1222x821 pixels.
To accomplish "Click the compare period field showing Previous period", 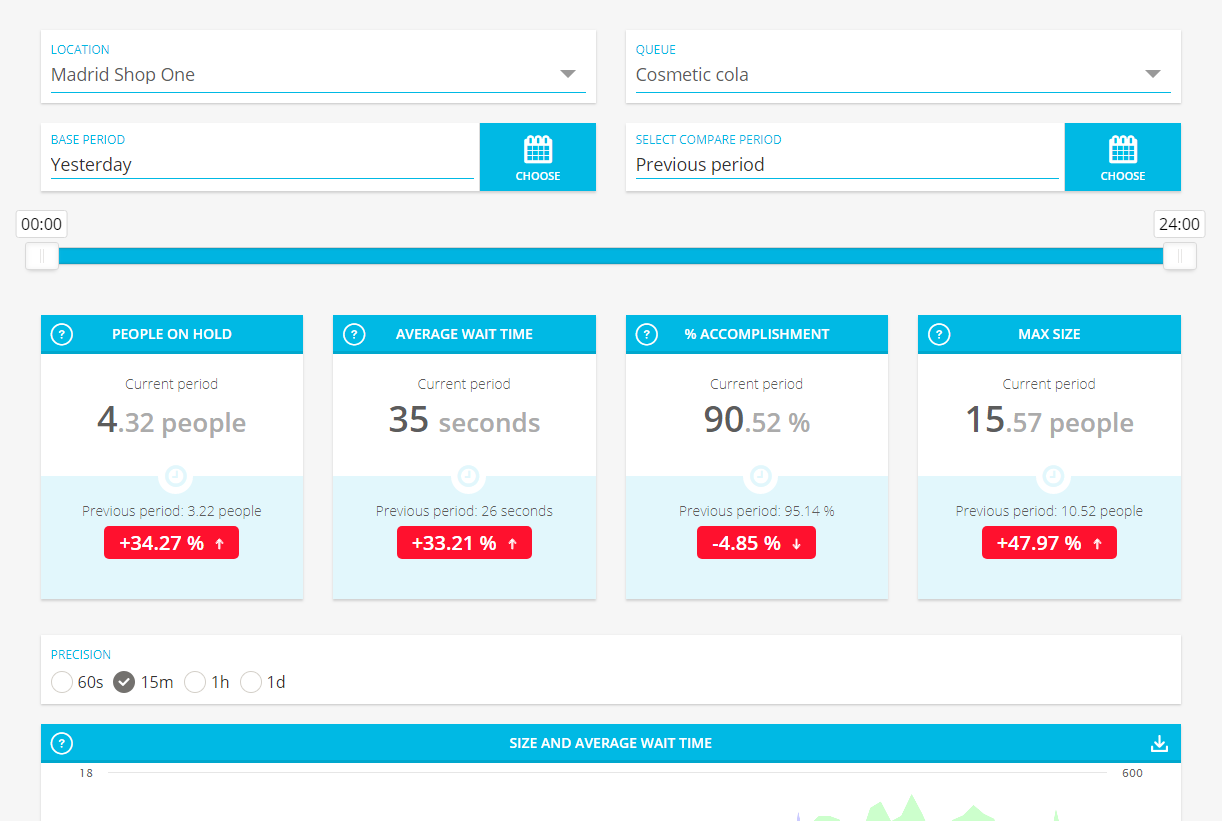I will coord(846,165).
